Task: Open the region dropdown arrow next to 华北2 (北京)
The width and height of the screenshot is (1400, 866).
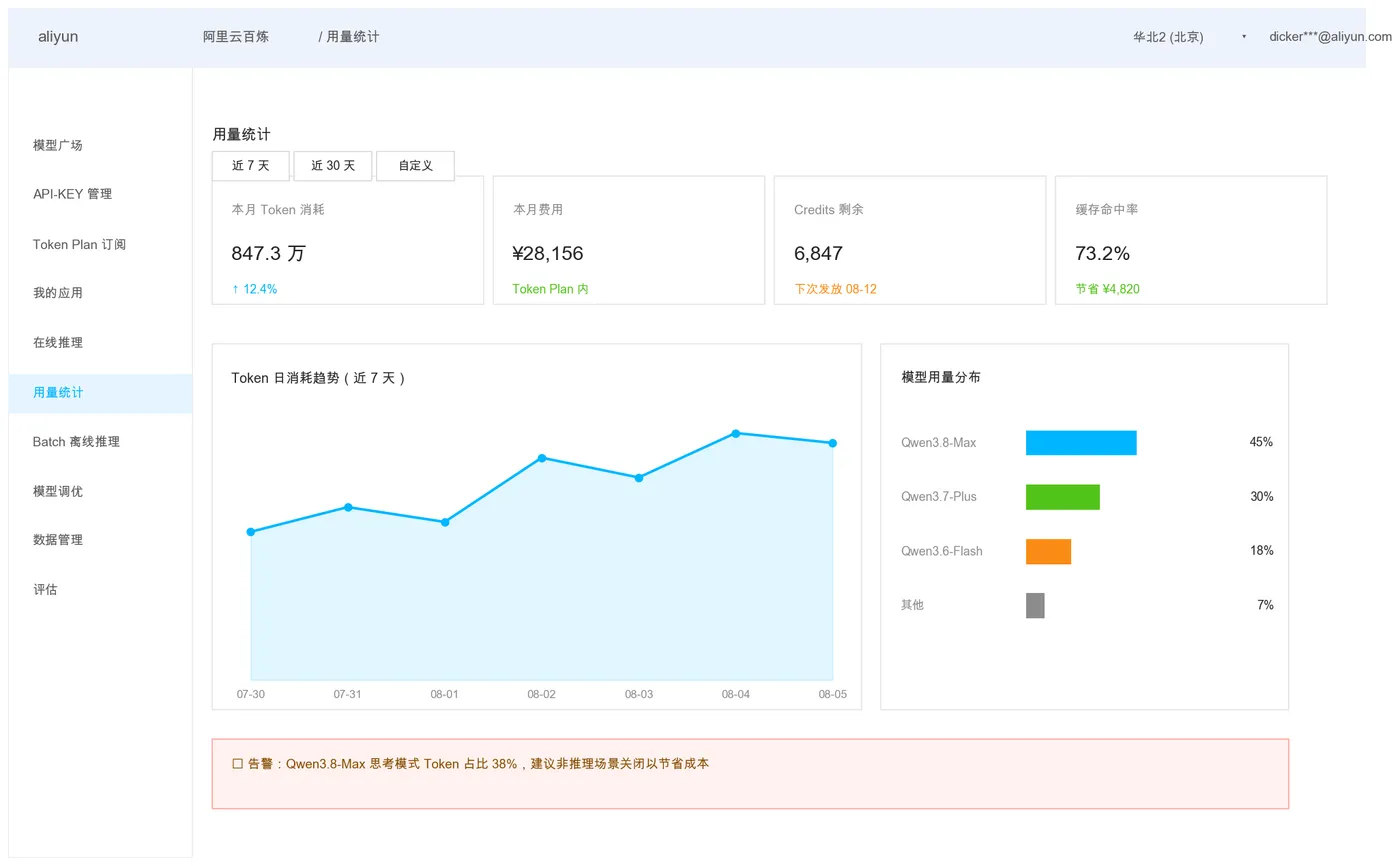Action: click(1244, 37)
